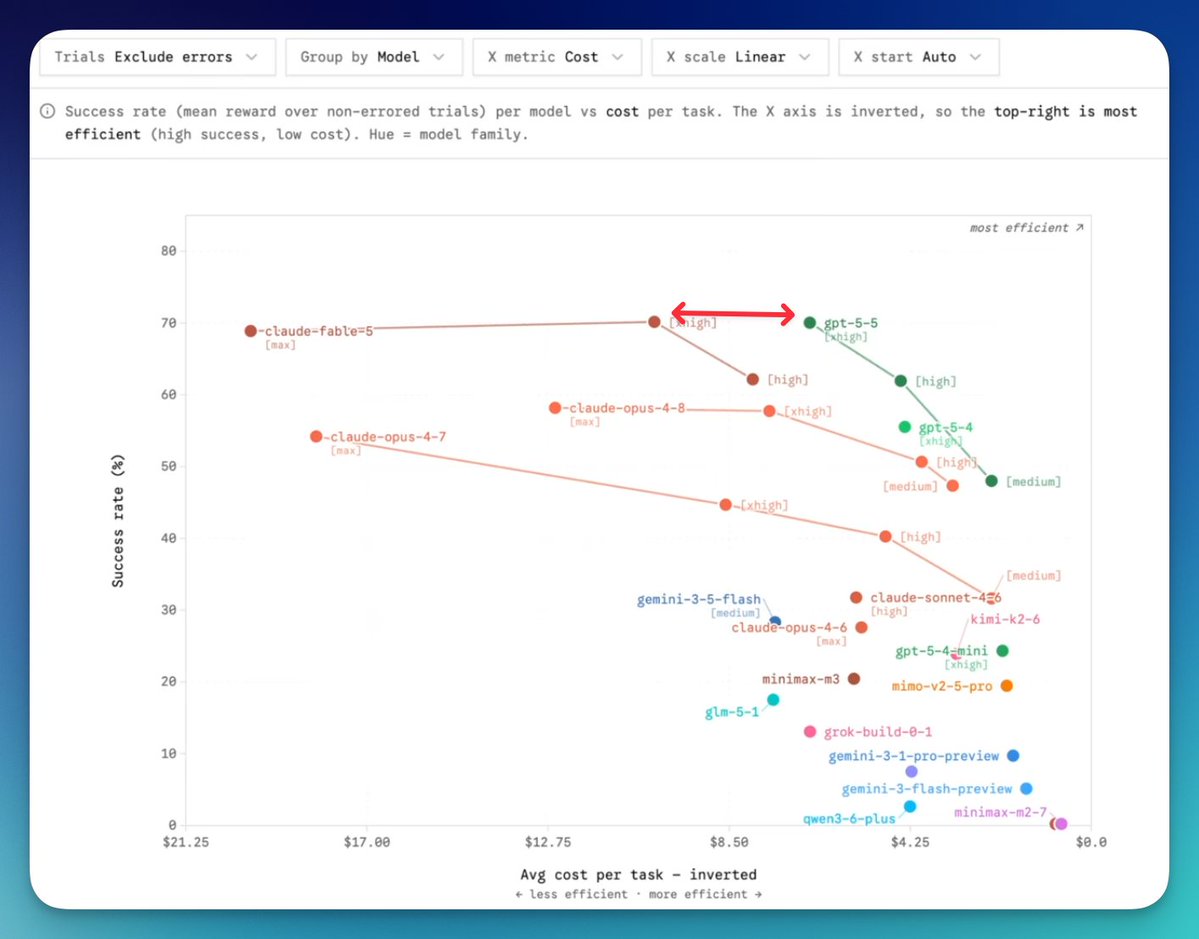Click the gpt-5-5 [medium] data point
The image size is (1199, 939).
click(992, 481)
